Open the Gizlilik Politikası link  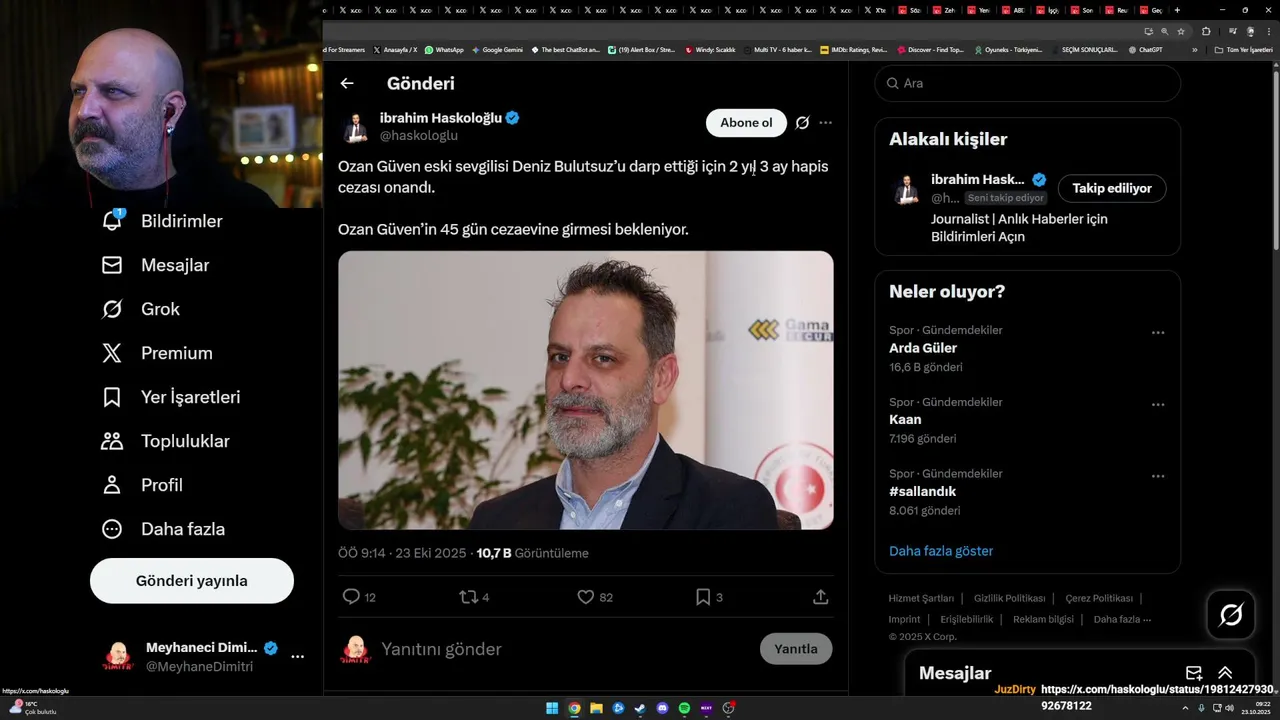coord(1010,598)
